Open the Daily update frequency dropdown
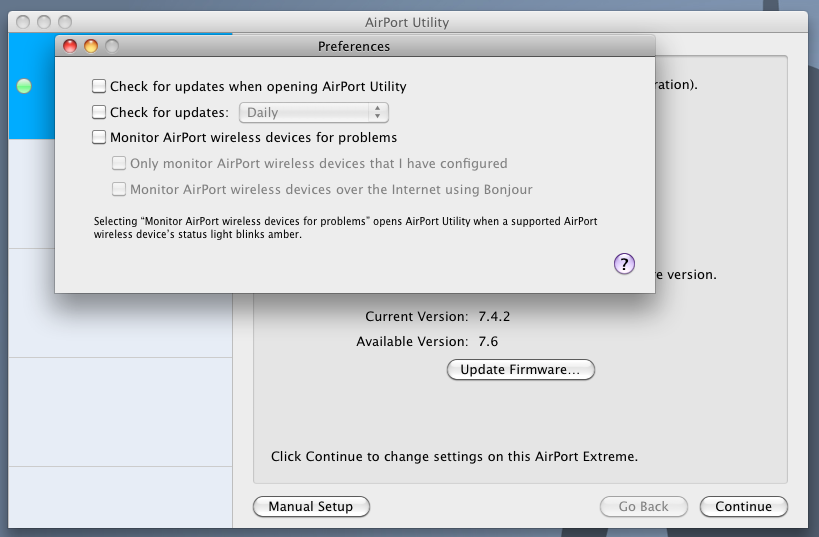819x537 pixels. click(314, 113)
